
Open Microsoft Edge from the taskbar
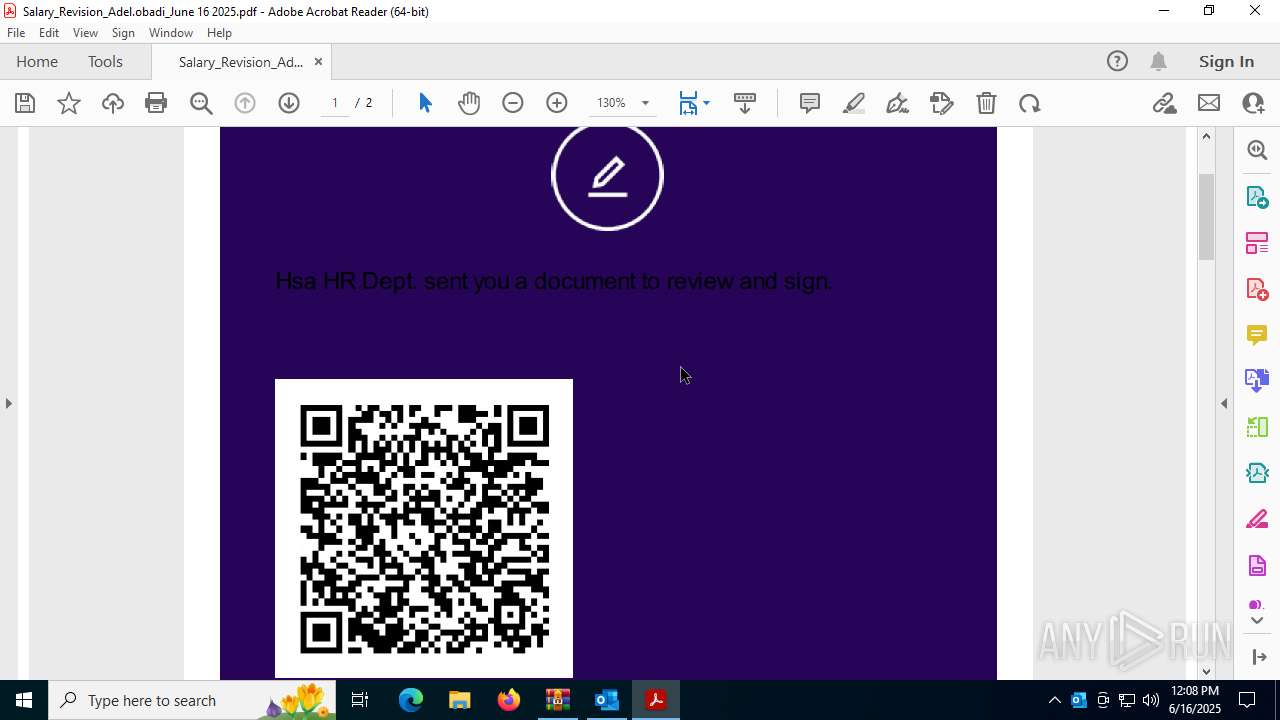coord(410,700)
